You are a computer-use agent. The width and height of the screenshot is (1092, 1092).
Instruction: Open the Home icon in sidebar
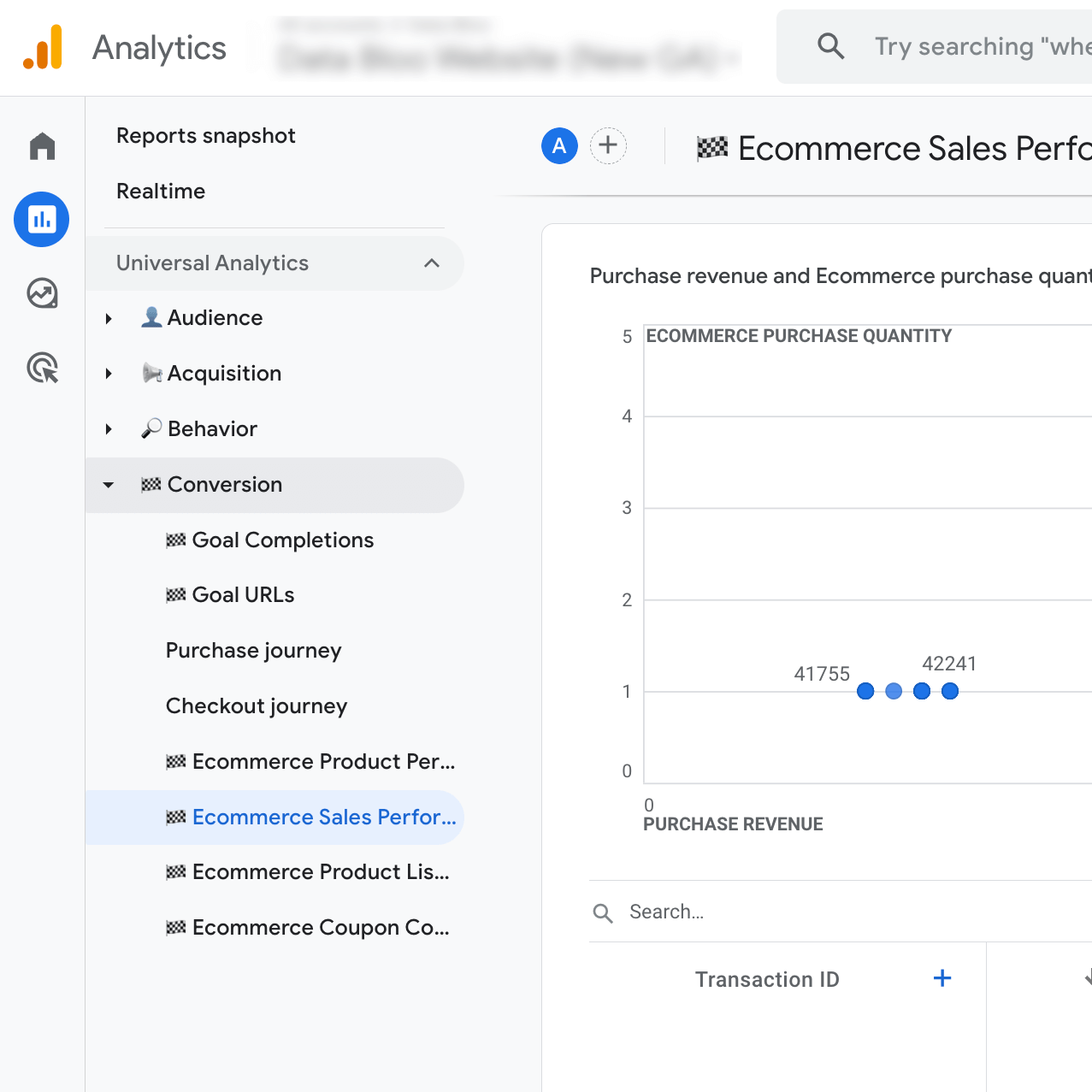(x=42, y=146)
